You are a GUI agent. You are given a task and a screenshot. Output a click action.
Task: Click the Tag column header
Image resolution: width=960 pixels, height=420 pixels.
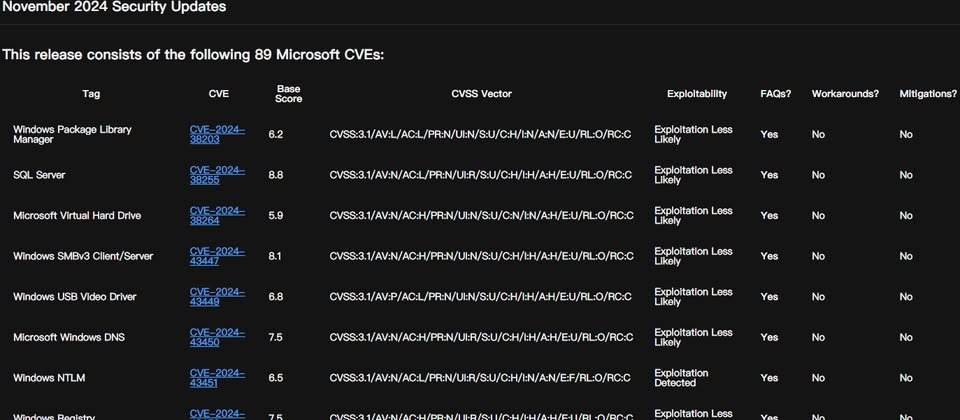pos(91,94)
